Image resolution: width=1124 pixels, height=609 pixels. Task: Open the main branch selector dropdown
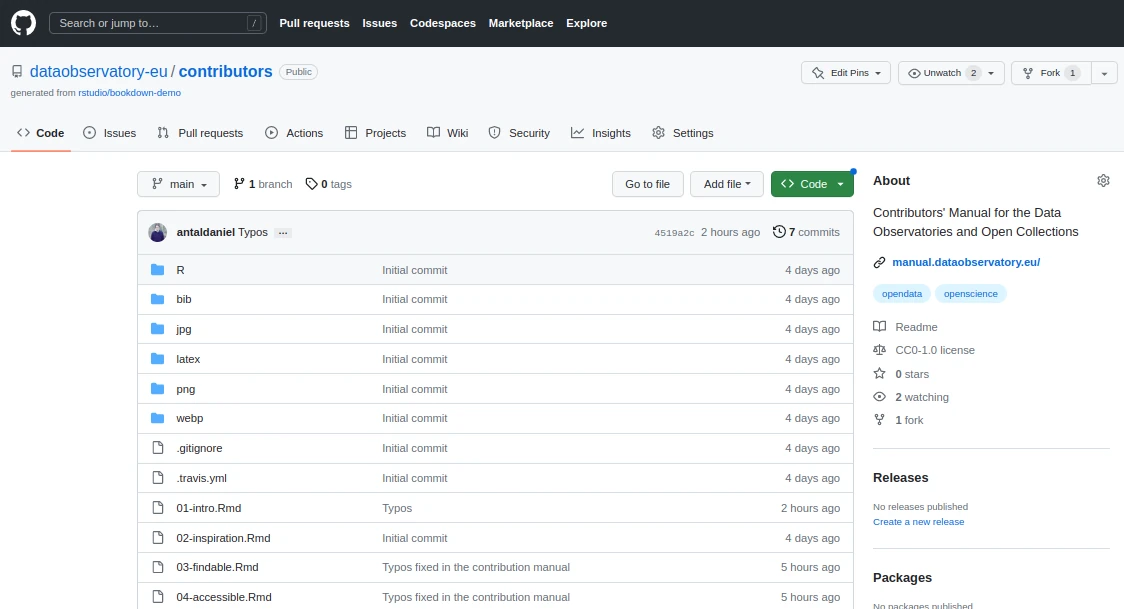click(178, 184)
